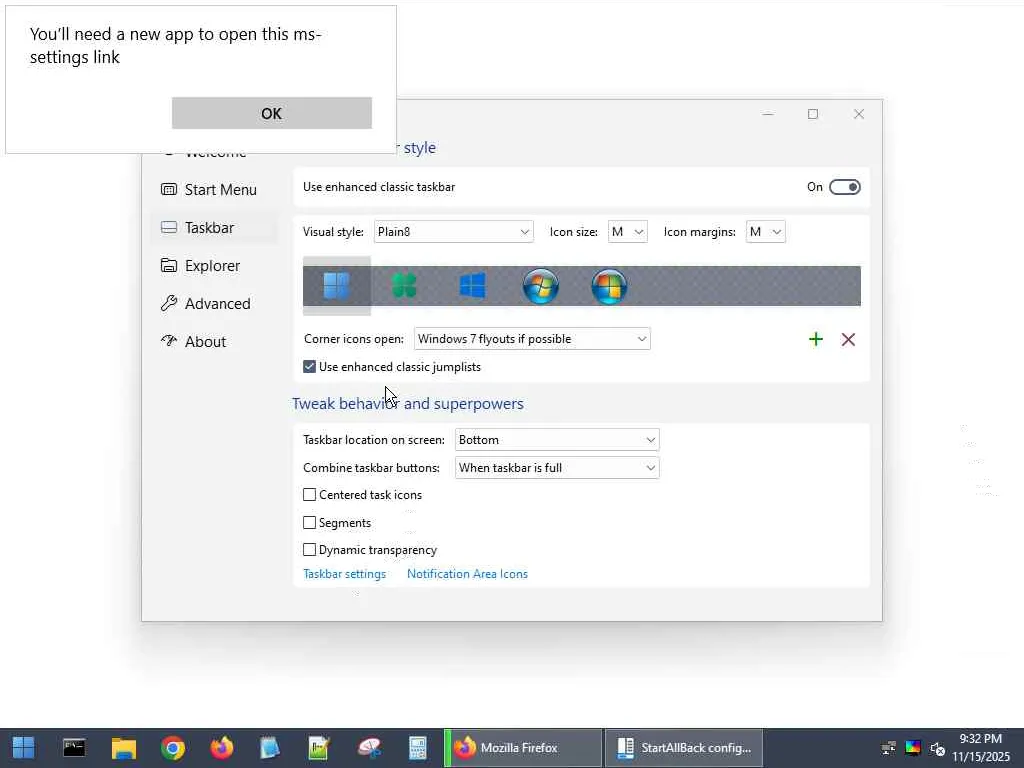Viewport: 1024px width, 768px height.
Task: Click OK in the ms-settings dialog
Action: point(272,113)
